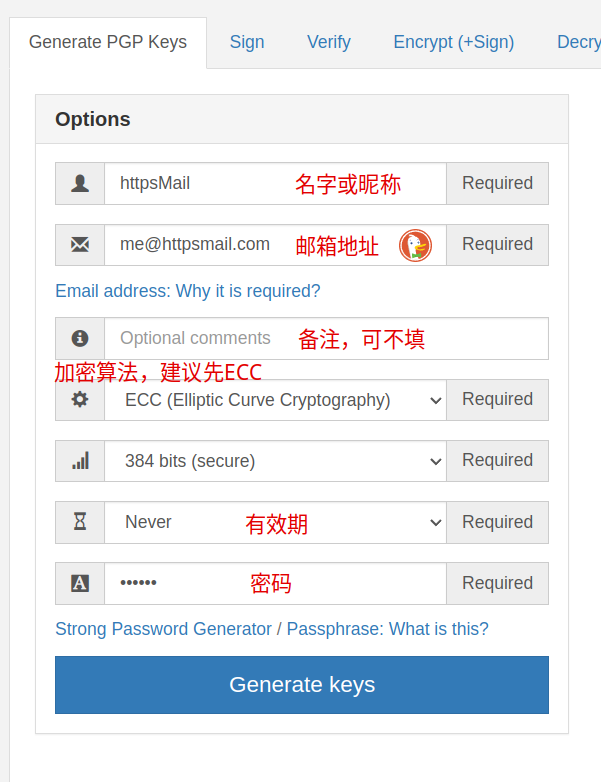Open the Never expiration dropdown
Image resolution: width=601 pixels, height=782 pixels.
275,522
